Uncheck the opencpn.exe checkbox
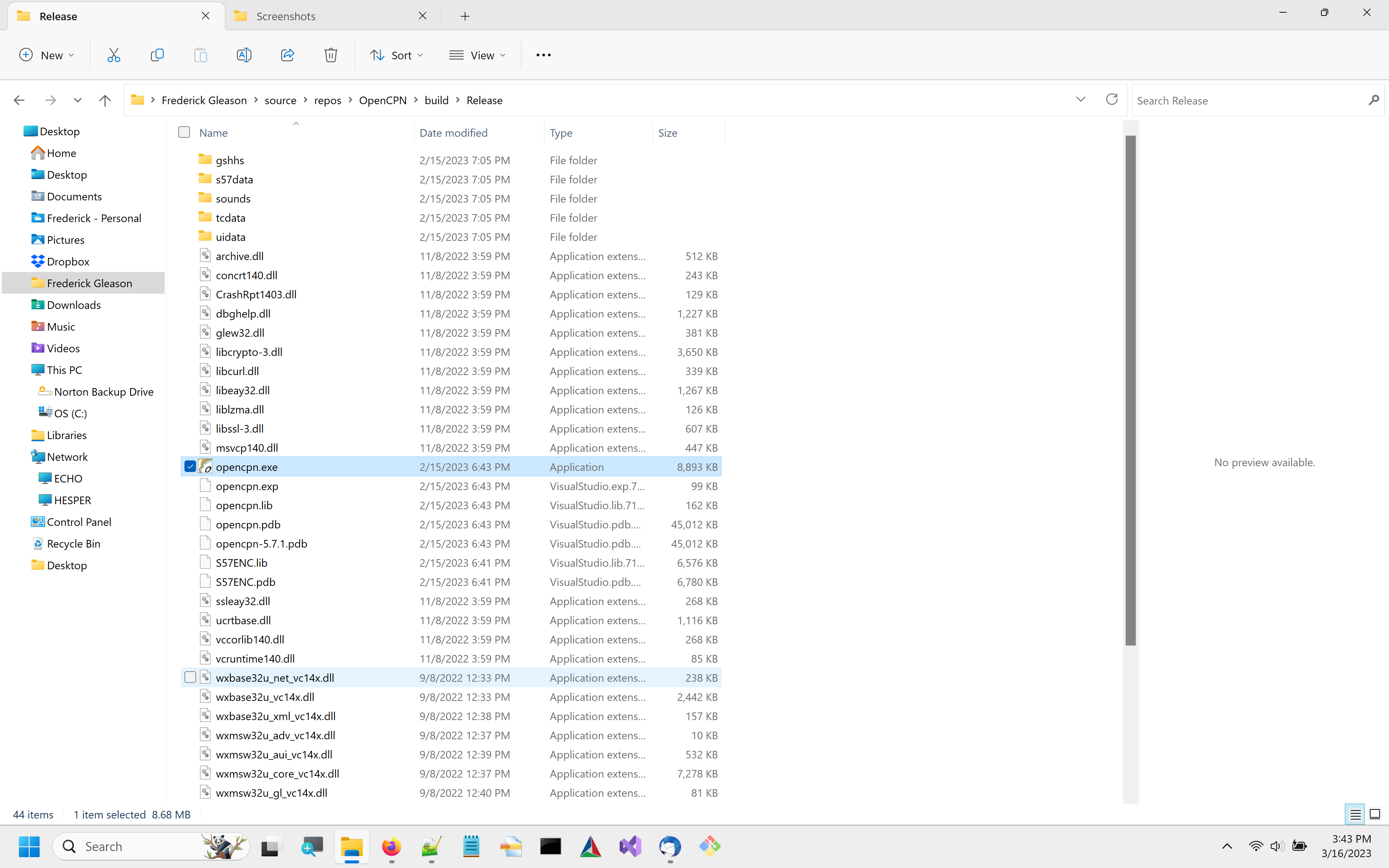 (x=190, y=467)
